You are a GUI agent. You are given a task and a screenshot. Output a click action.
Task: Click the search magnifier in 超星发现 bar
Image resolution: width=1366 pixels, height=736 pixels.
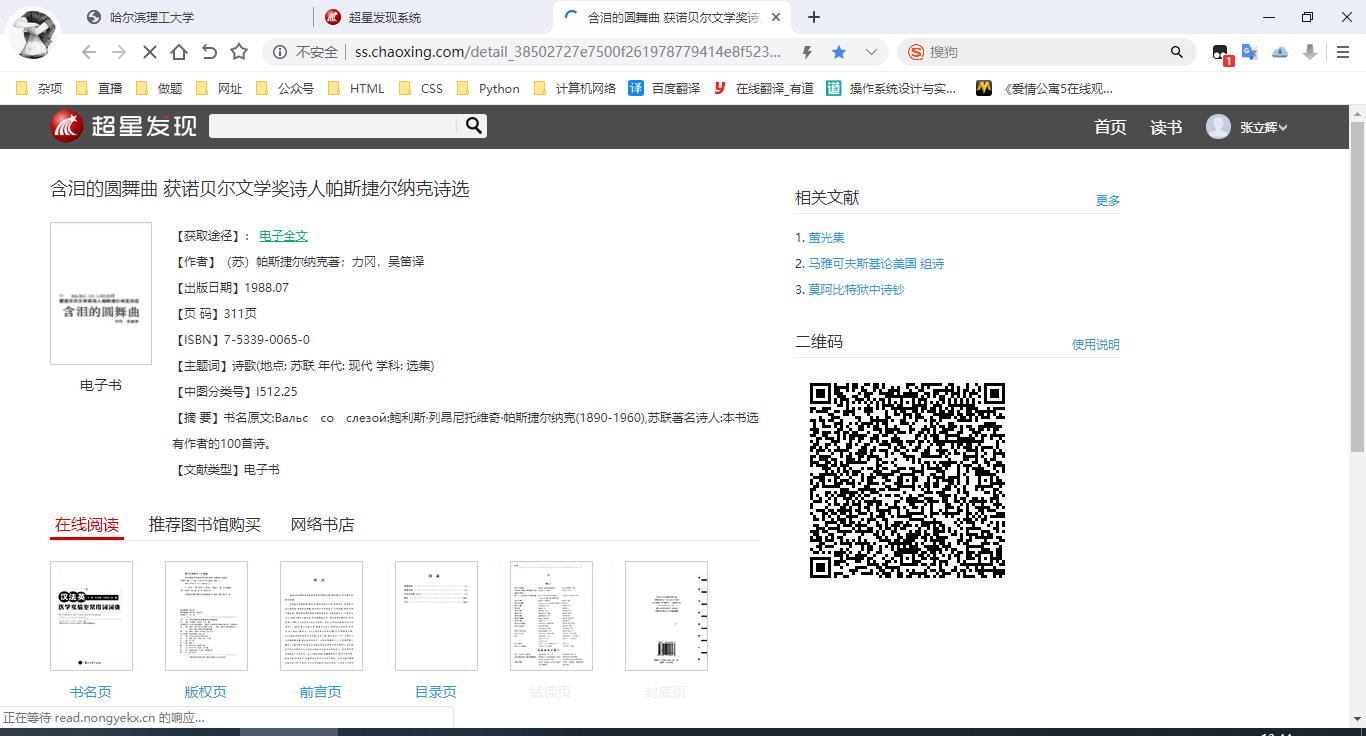[474, 126]
